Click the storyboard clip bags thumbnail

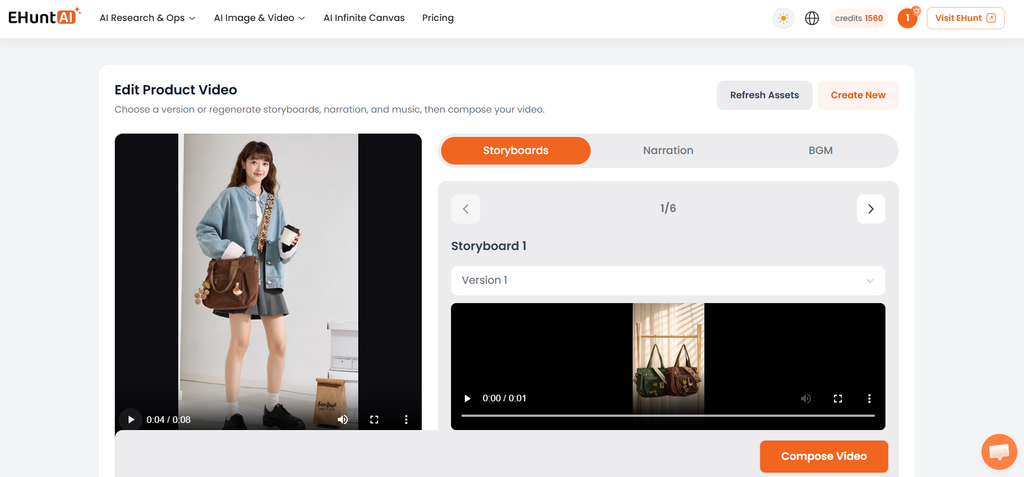click(668, 358)
